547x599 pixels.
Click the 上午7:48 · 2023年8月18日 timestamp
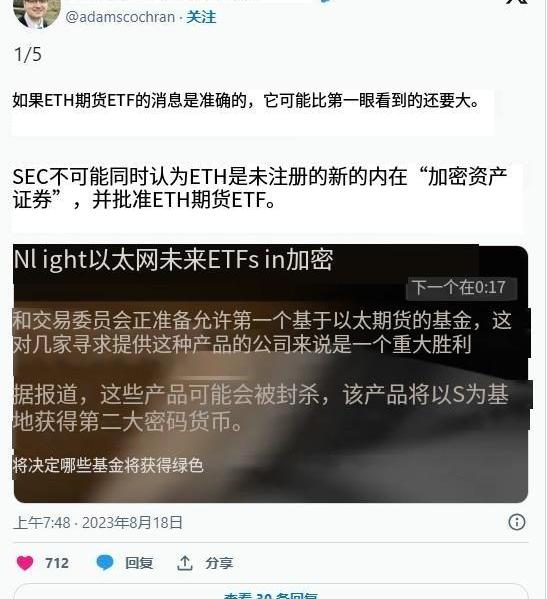tap(98, 522)
